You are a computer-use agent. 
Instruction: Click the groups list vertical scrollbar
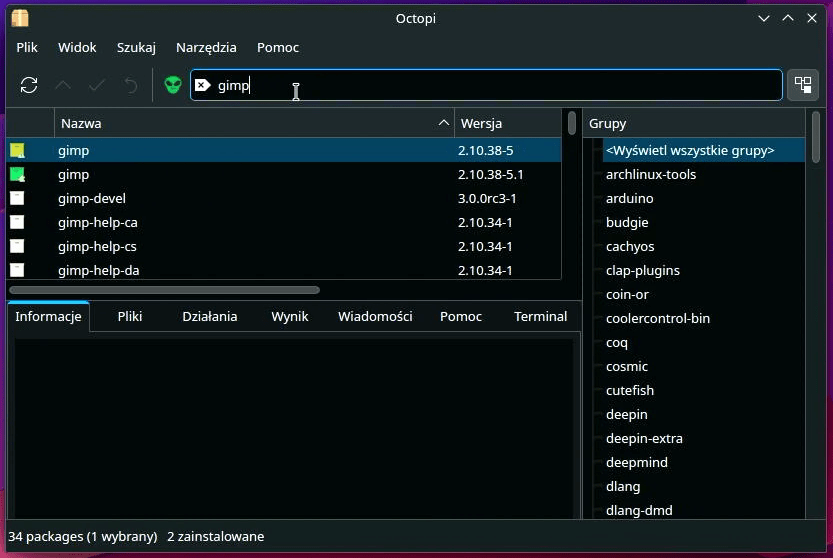pyautogui.click(x=816, y=137)
